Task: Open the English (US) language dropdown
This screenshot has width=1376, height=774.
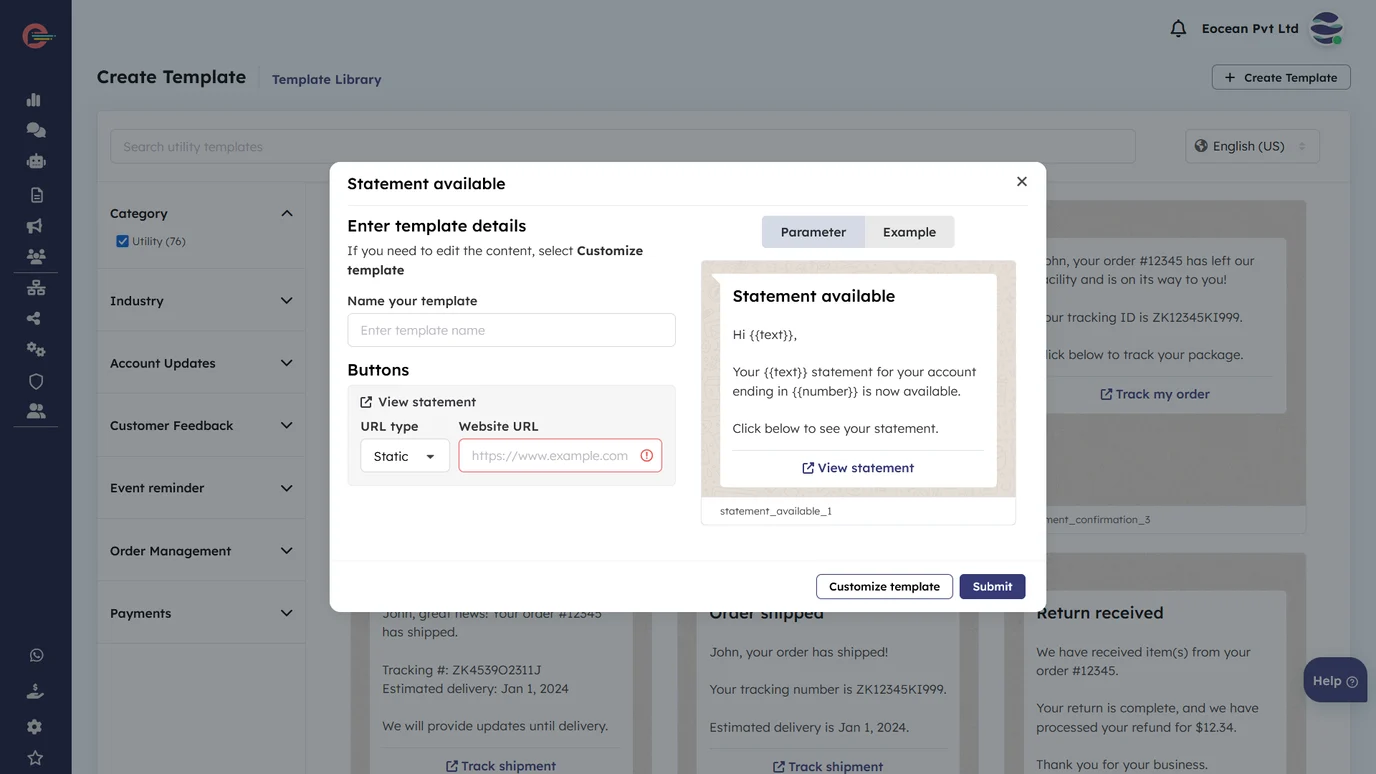Action: click(1251, 146)
